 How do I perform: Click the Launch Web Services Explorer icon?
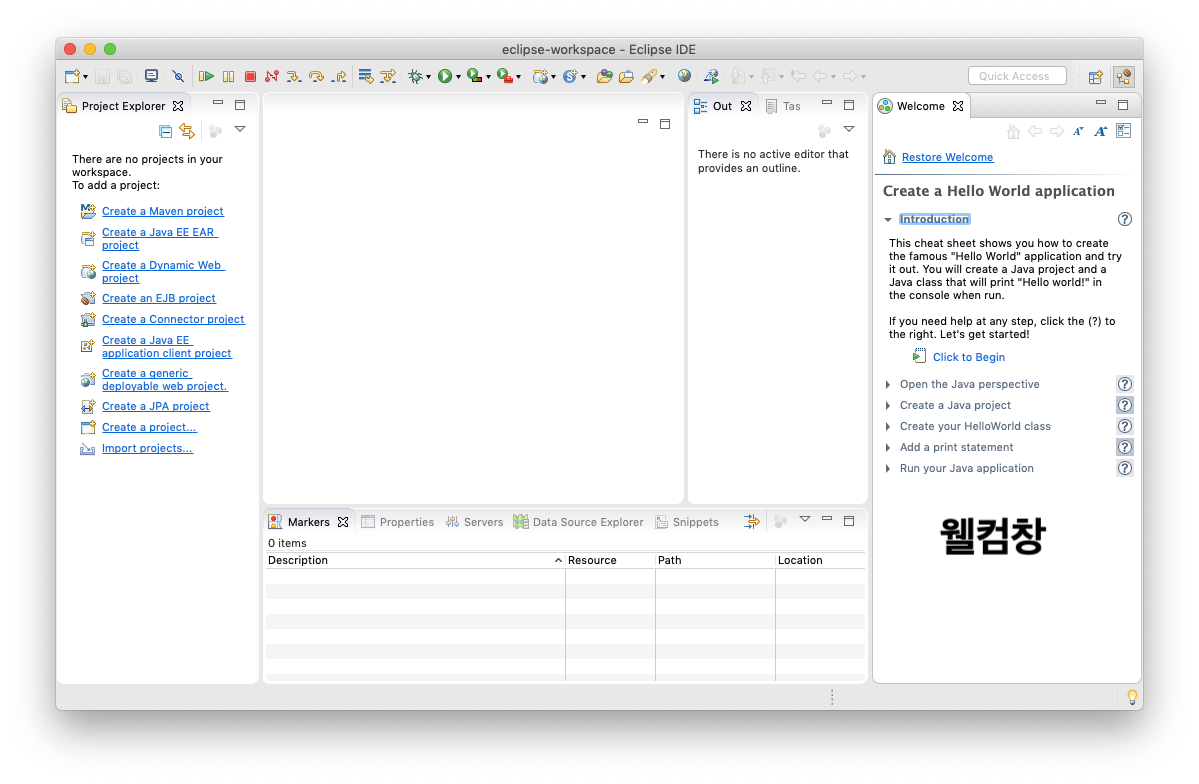coord(711,76)
